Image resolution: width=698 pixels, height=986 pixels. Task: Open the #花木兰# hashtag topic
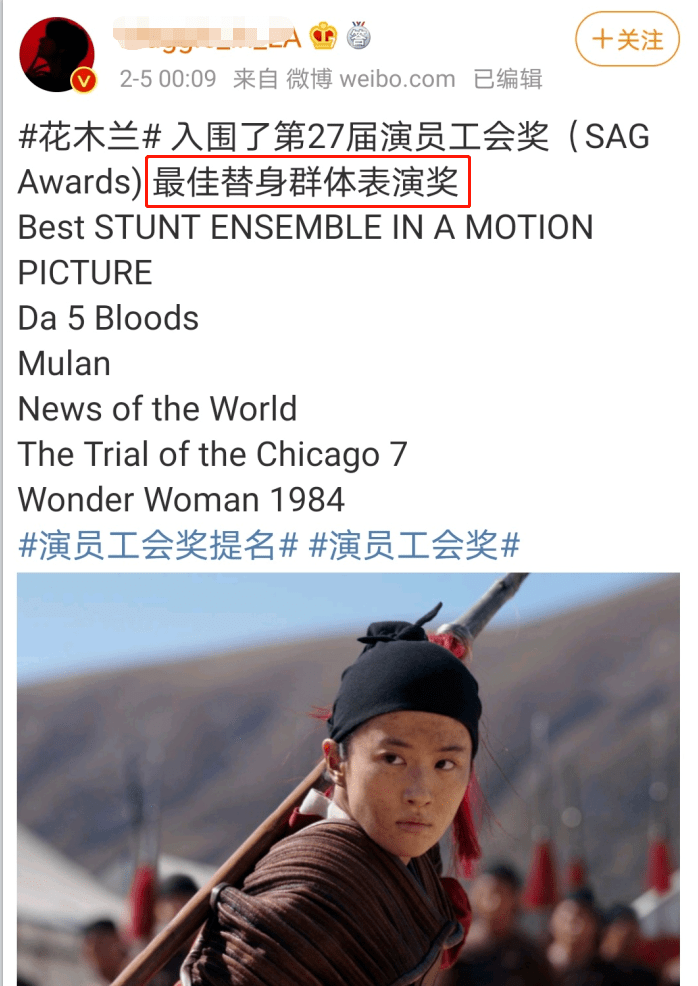click(90, 136)
